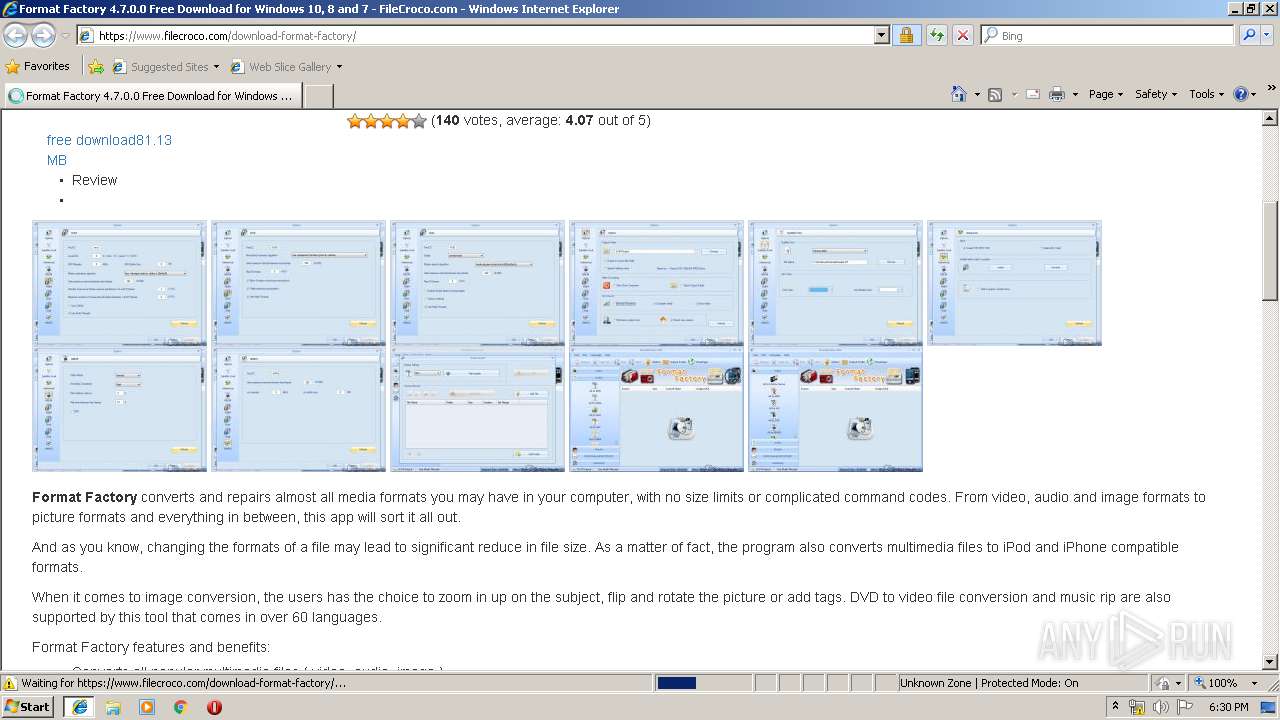Go forward with the Forward arrow button
This screenshot has width=1280, height=720.
(x=43, y=35)
